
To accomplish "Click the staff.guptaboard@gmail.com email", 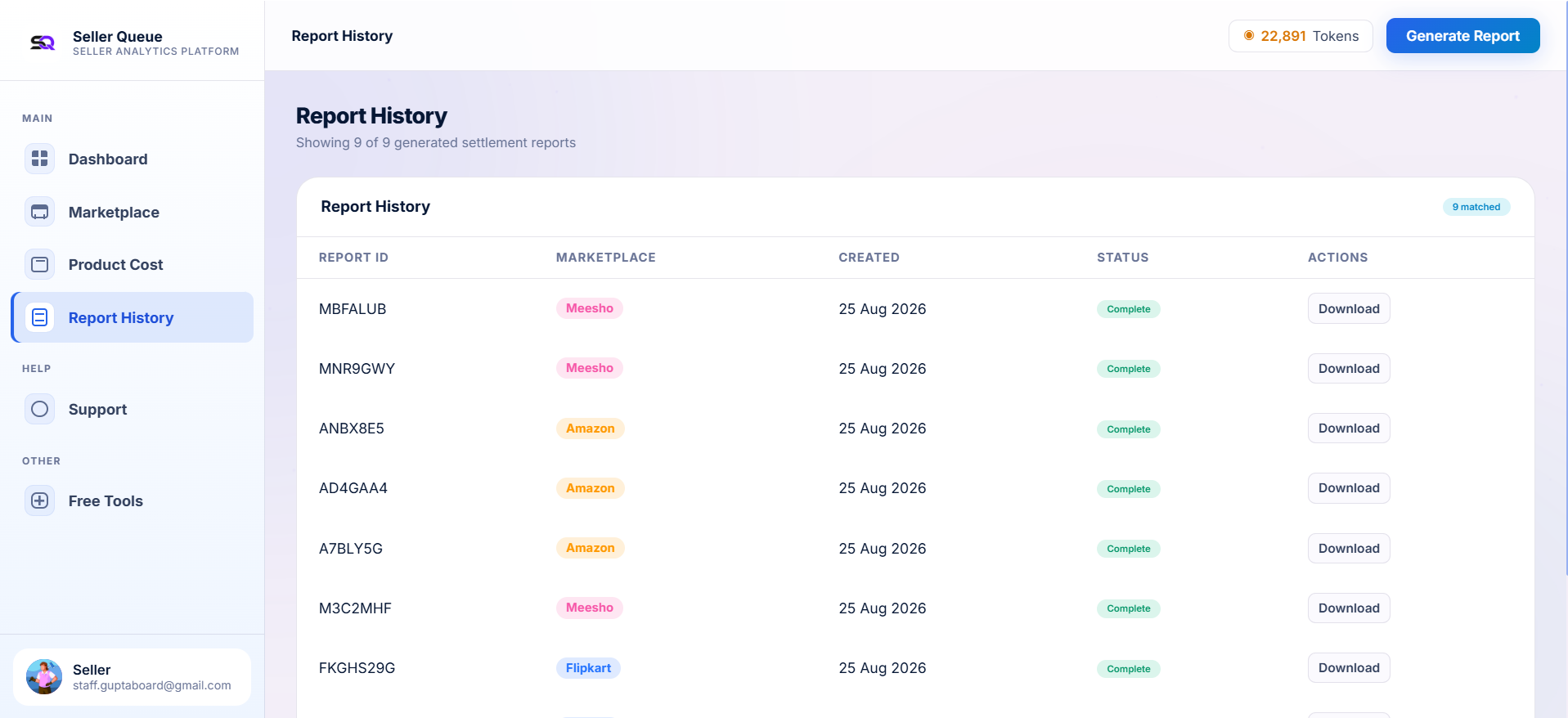I will pos(152,685).
